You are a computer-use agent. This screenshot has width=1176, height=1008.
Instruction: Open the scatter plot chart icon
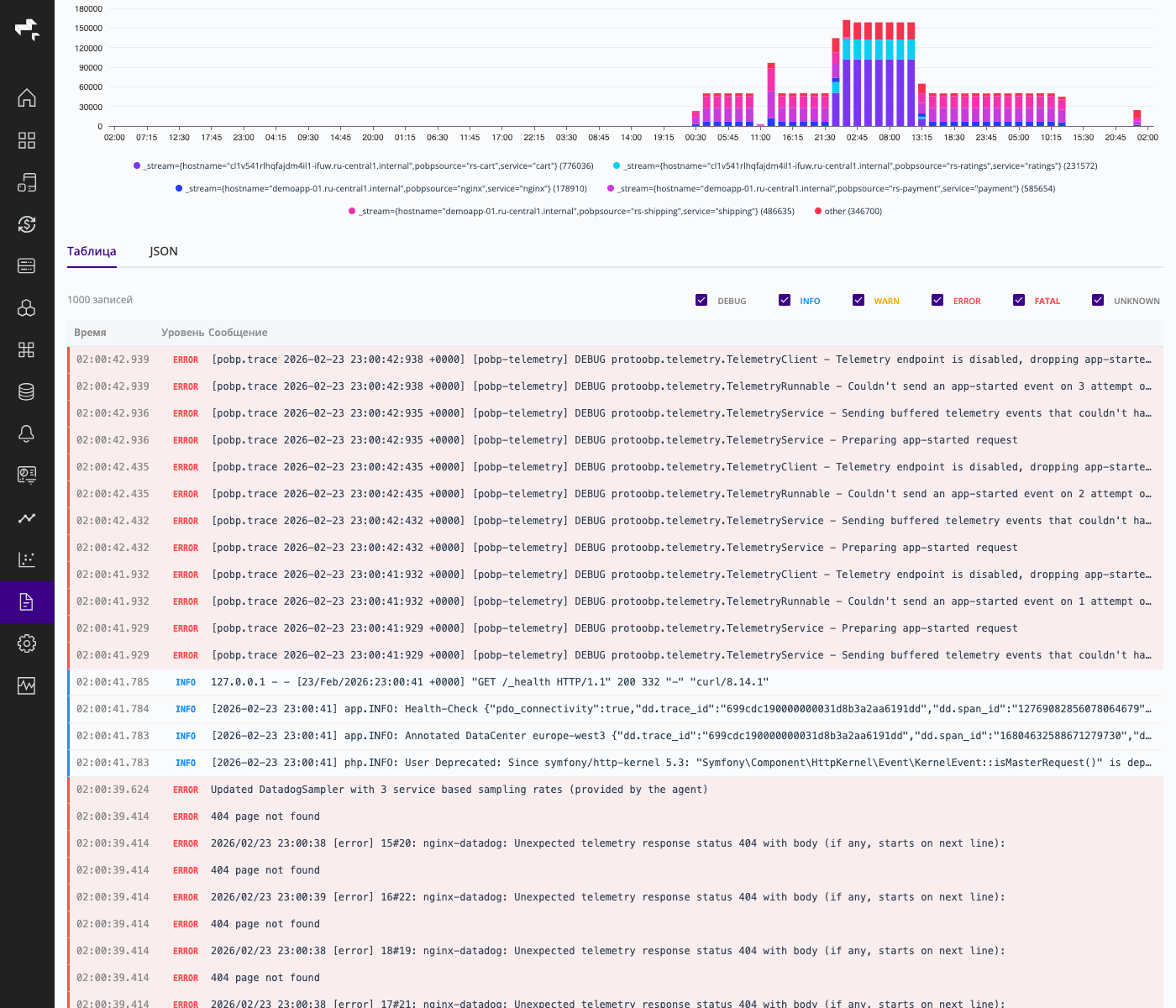27,559
